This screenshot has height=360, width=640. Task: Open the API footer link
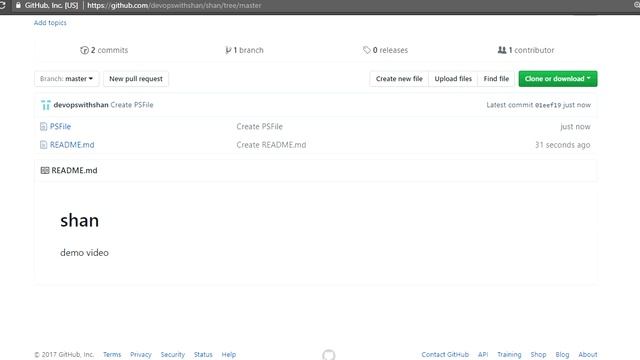pos(483,355)
